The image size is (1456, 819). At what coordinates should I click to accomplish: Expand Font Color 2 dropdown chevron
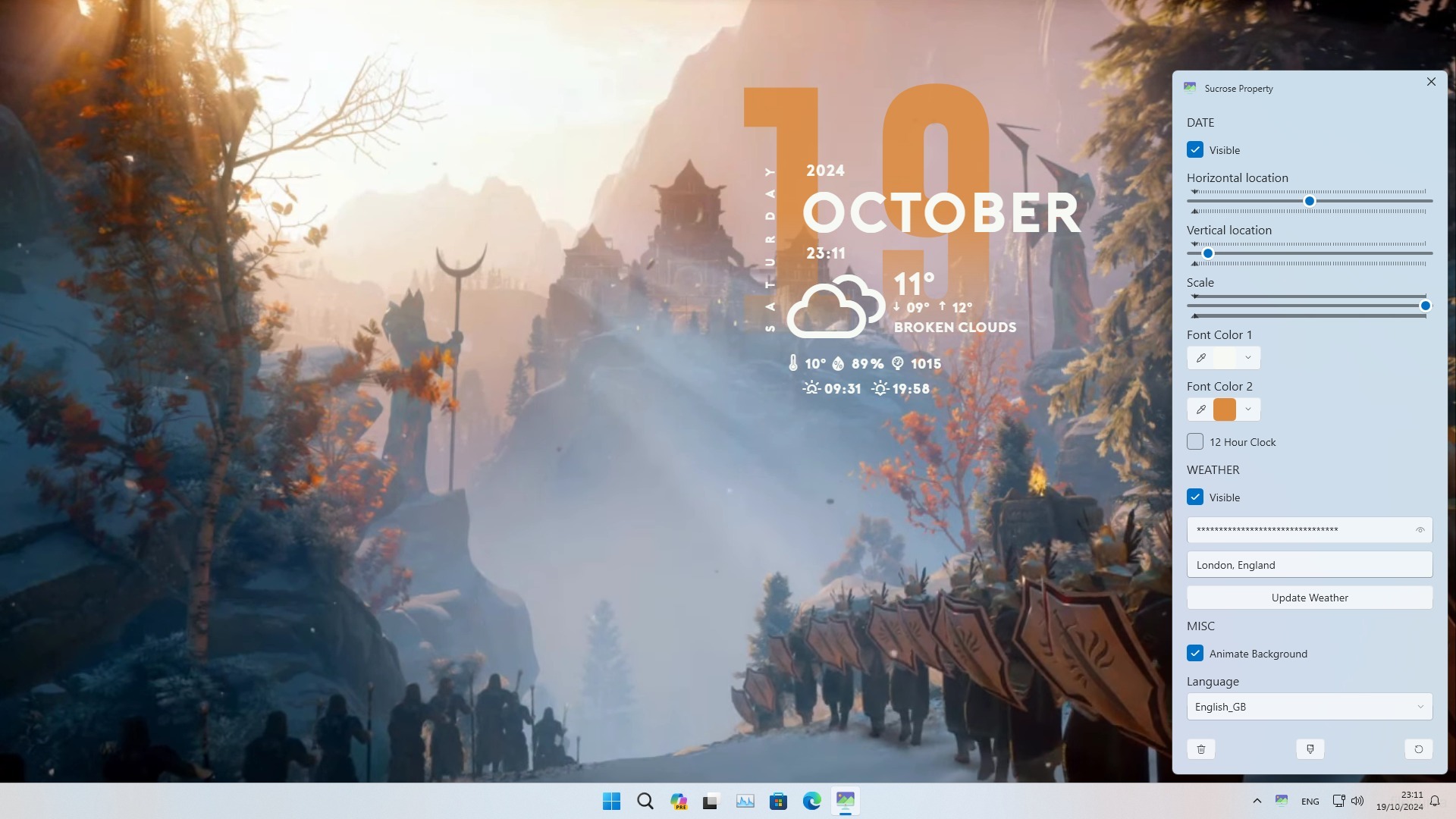1247,409
